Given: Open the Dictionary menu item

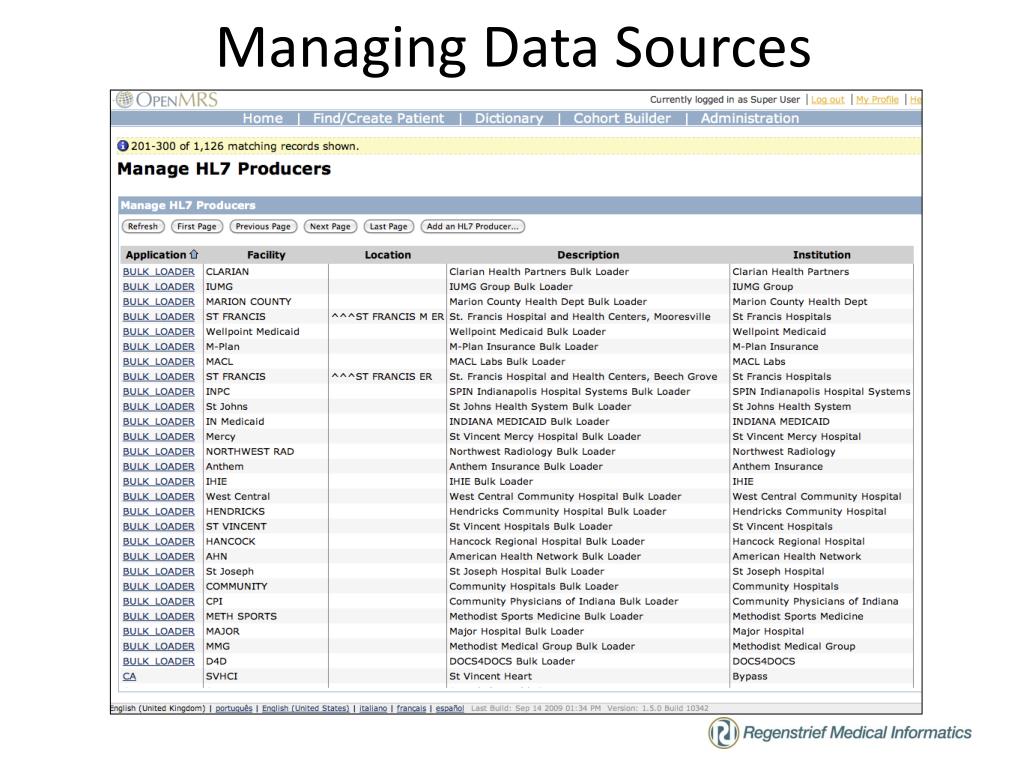Looking at the screenshot, I should 509,118.
